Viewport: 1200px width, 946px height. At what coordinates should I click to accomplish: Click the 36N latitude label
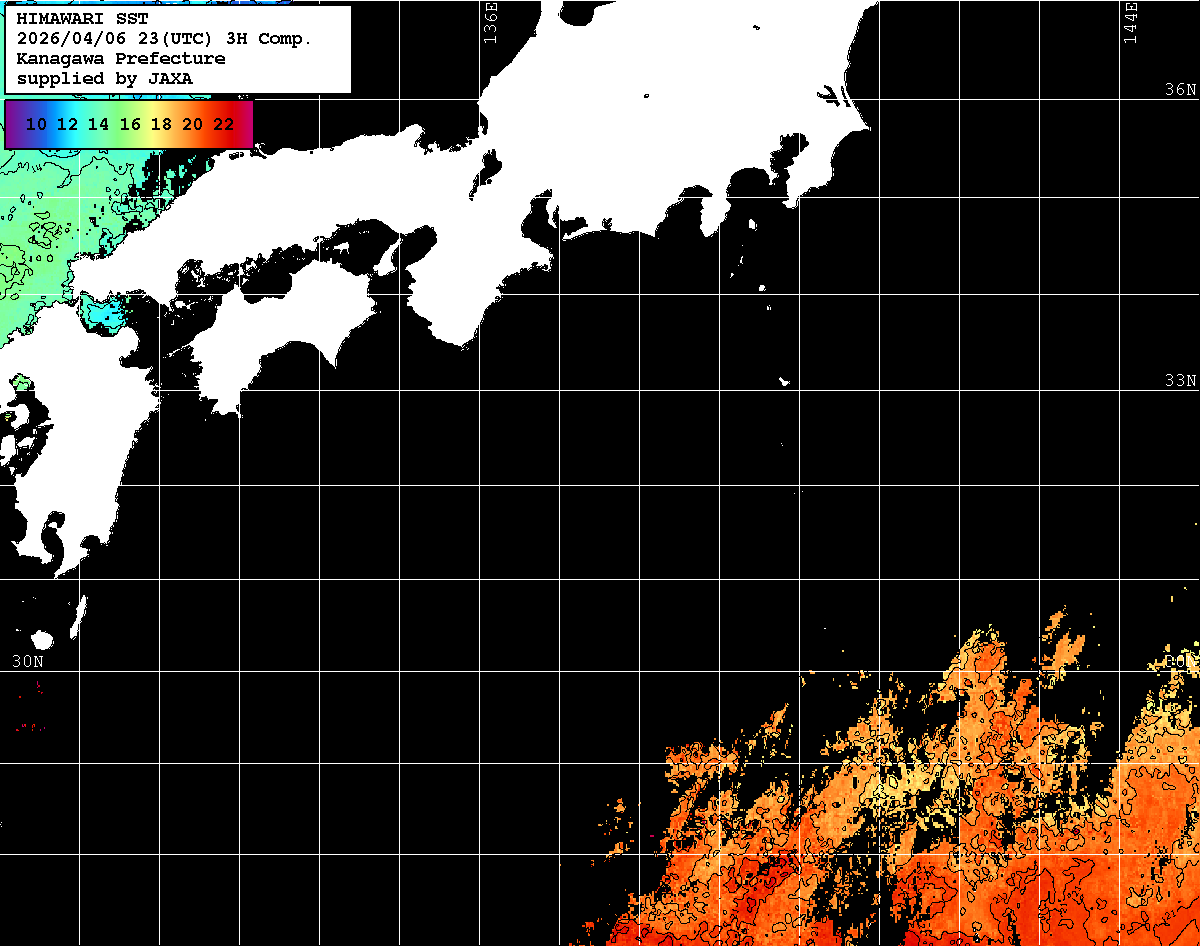coord(1180,89)
